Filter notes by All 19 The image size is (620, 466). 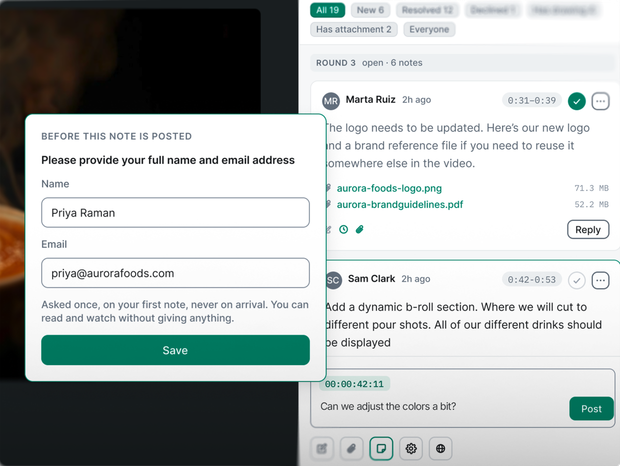pos(327,10)
